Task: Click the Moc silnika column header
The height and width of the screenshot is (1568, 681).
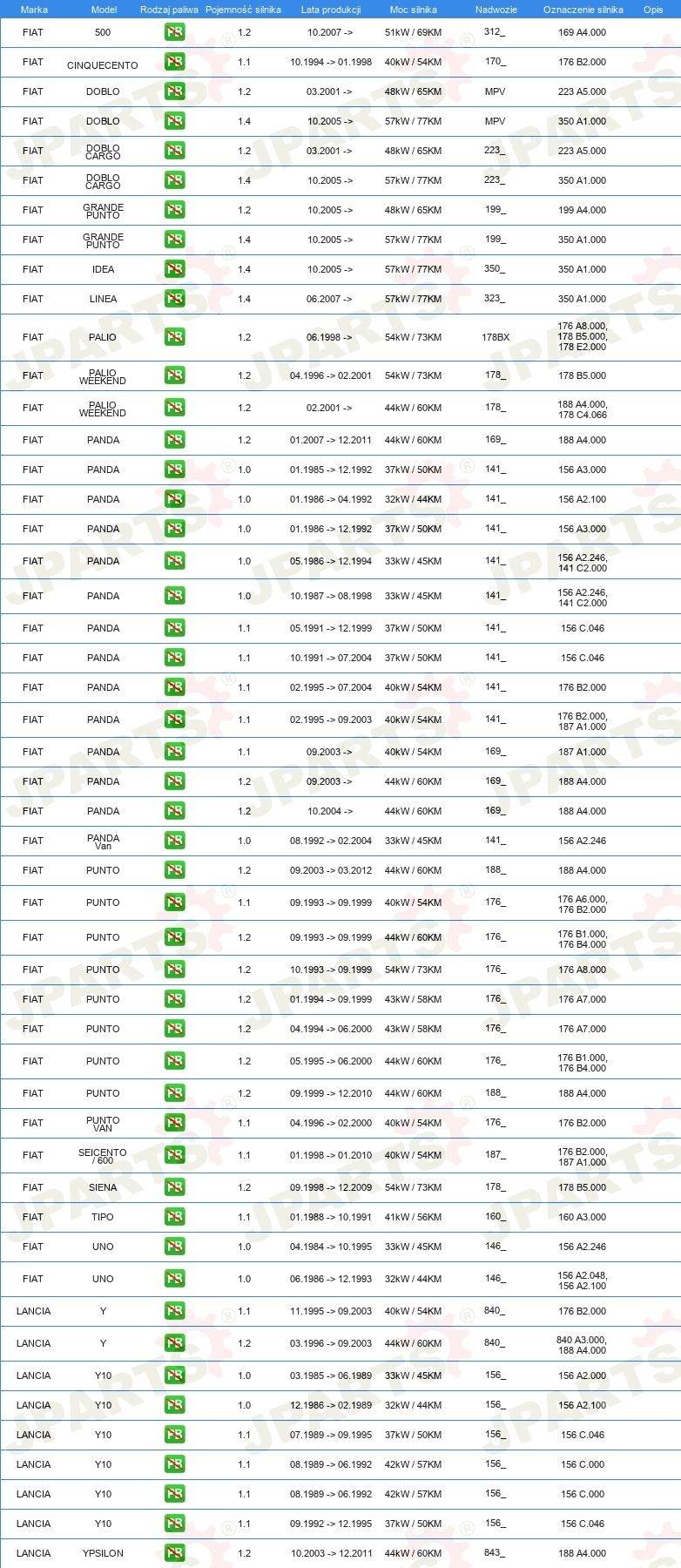Action: point(414,10)
